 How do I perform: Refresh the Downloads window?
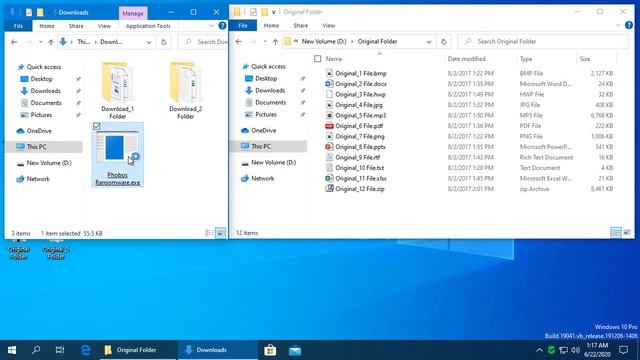(x=164, y=42)
